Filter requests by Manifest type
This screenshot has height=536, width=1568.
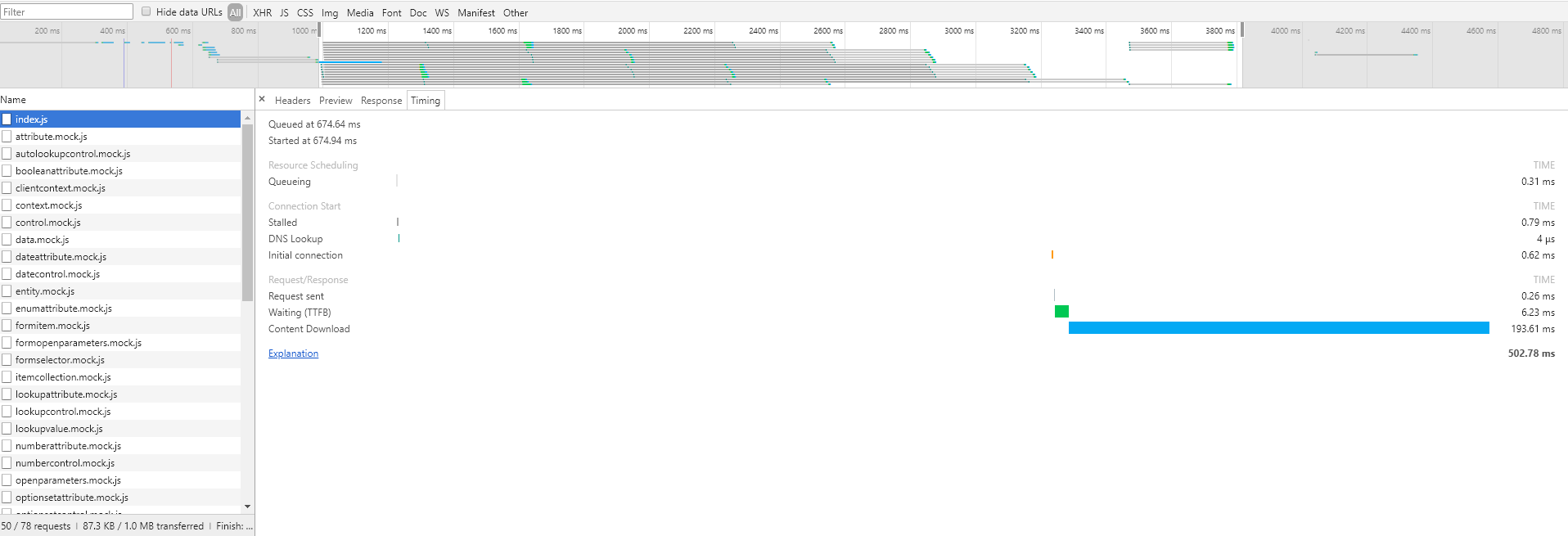pyautogui.click(x=476, y=12)
